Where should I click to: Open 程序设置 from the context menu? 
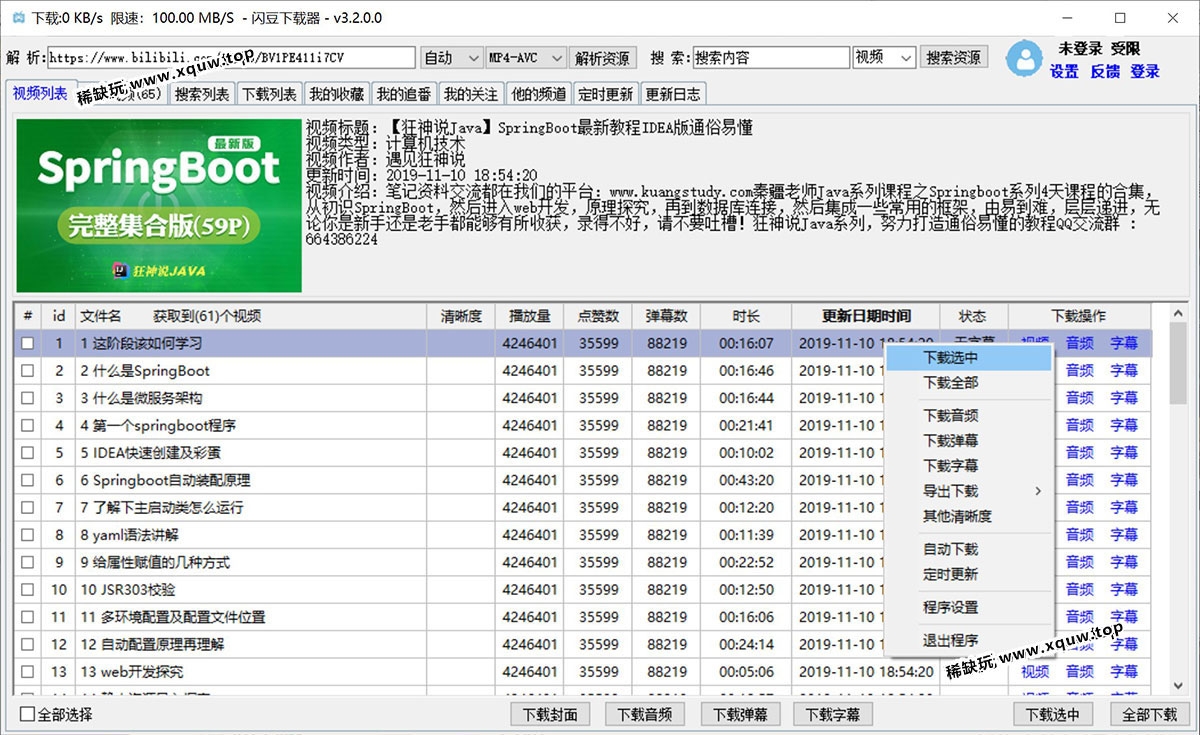click(x=968, y=608)
